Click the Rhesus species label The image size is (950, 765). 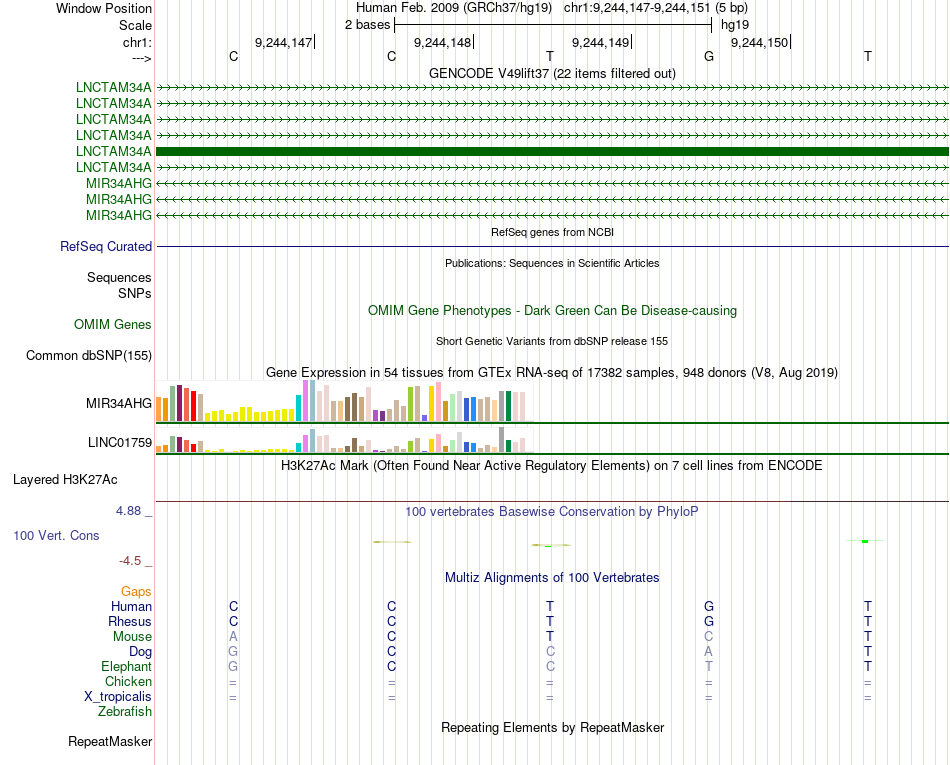(x=130, y=621)
